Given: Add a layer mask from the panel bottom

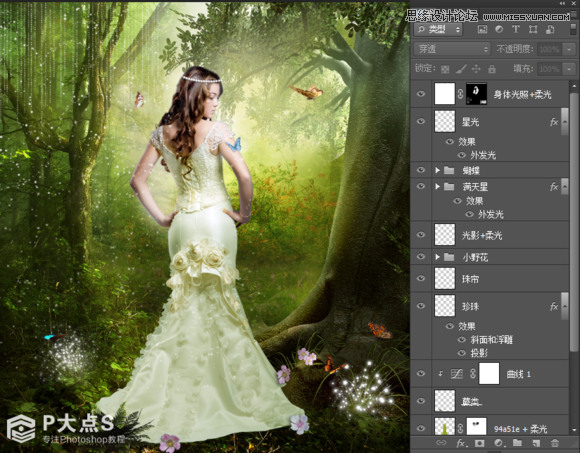Looking at the screenshot, I should [479, 443].
